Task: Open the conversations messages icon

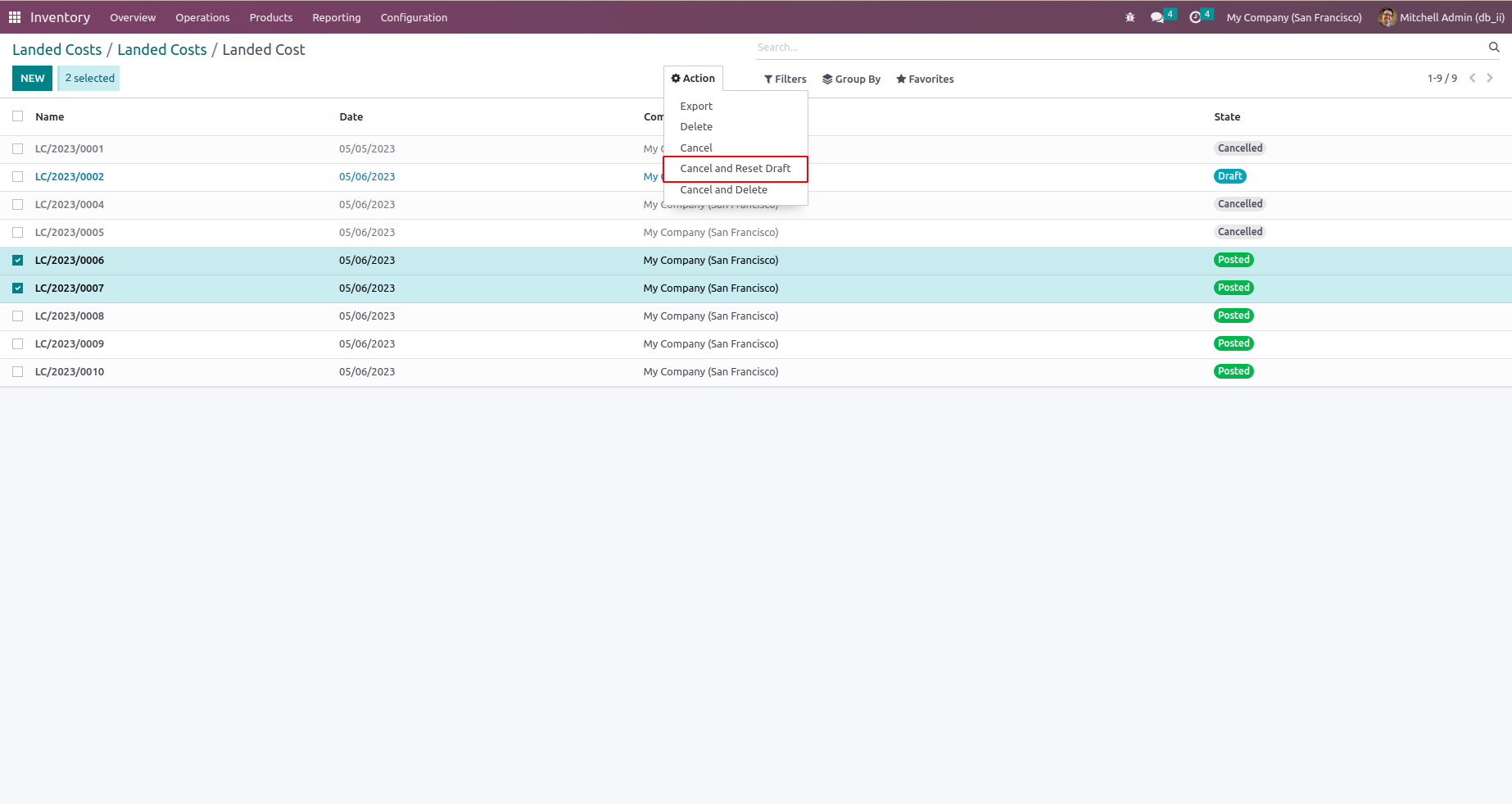Action: point(1157,17)
